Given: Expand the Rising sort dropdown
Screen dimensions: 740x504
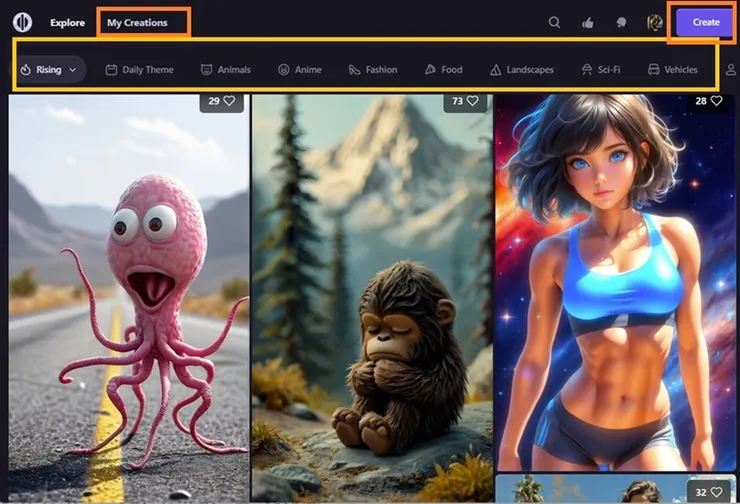Looking at the screenshot, I should point(49,70).
